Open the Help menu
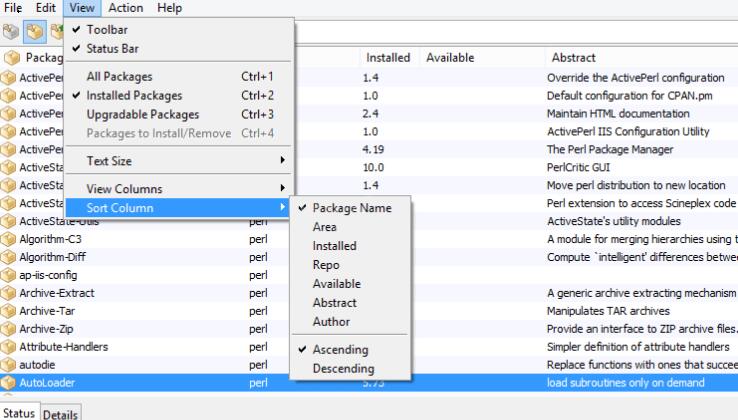 coord(169,8)
